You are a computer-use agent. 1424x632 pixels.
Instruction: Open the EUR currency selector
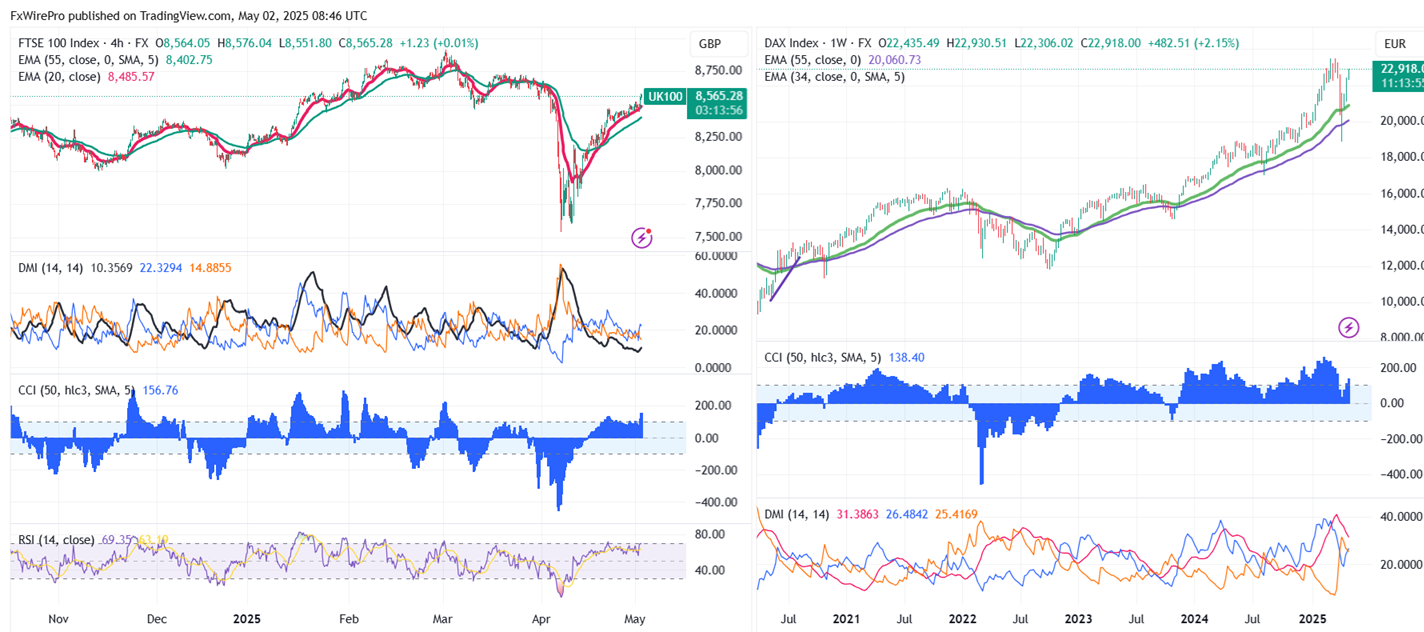pos(1395,44)
